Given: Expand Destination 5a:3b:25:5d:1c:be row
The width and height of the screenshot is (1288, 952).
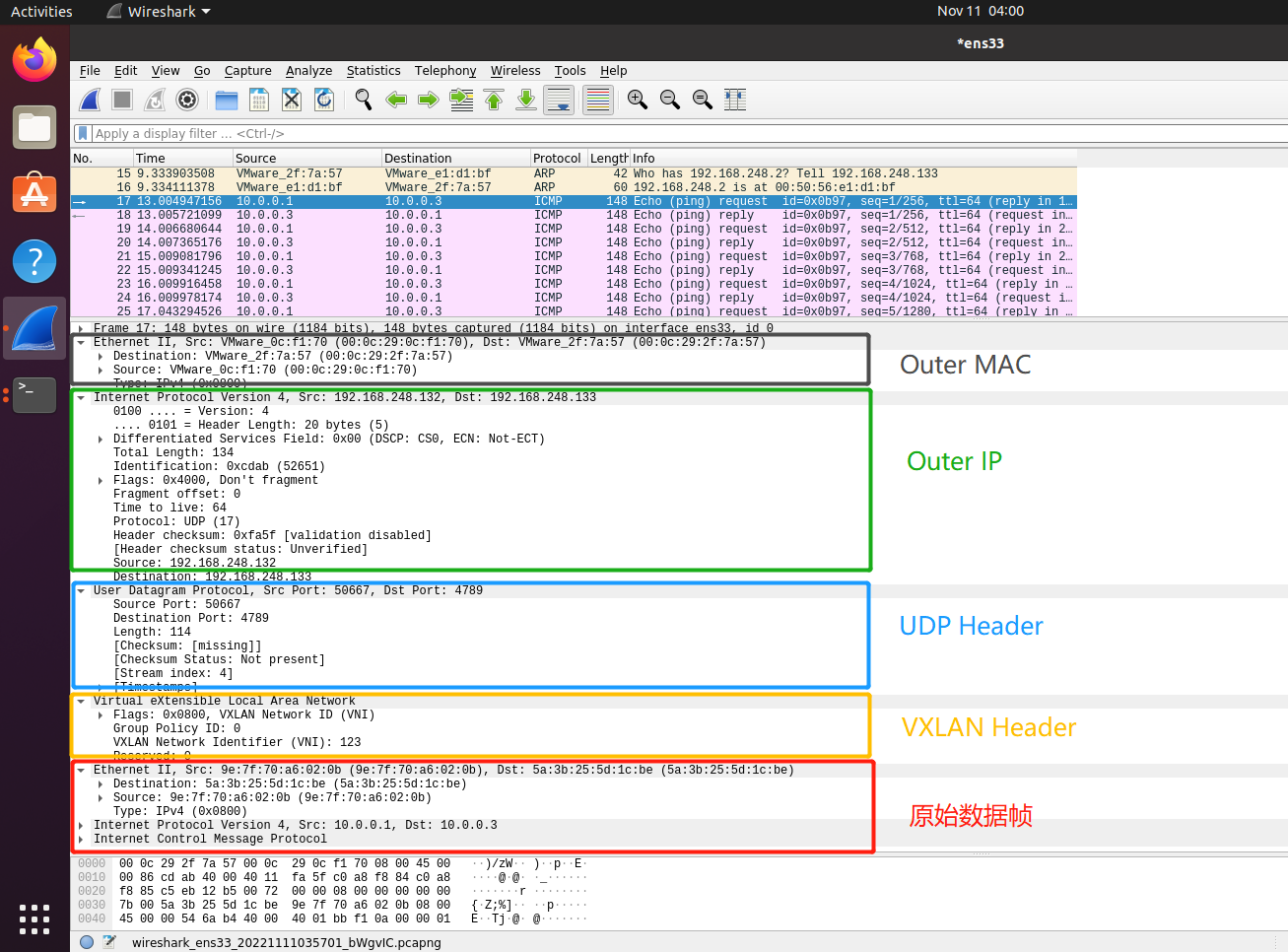Looking at the screenshot, I should [x=101, y=783].
